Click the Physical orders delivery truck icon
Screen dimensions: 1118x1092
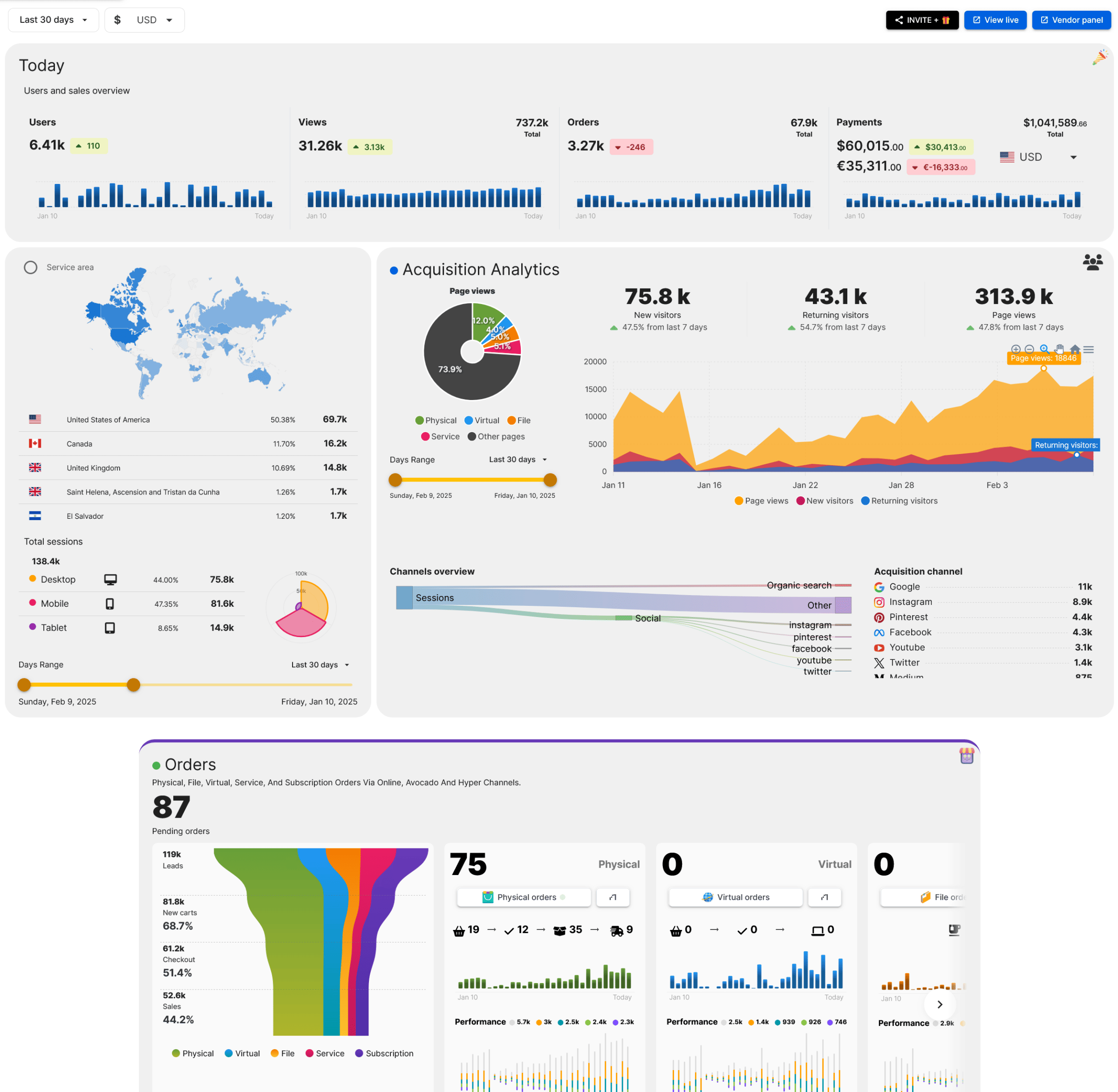click(617, 931)
